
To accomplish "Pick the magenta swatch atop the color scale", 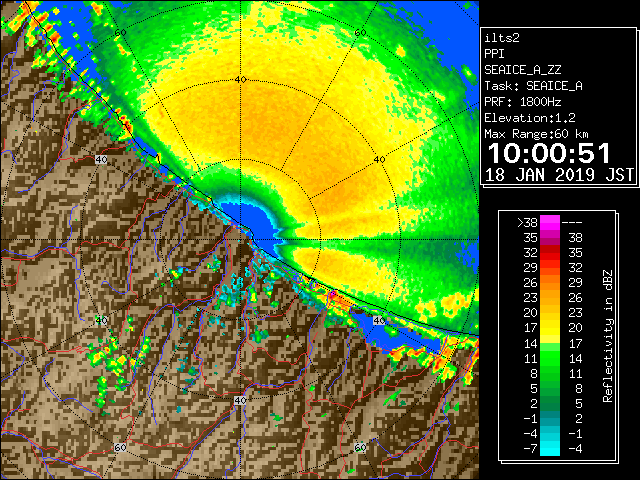I will pos(550,223).
